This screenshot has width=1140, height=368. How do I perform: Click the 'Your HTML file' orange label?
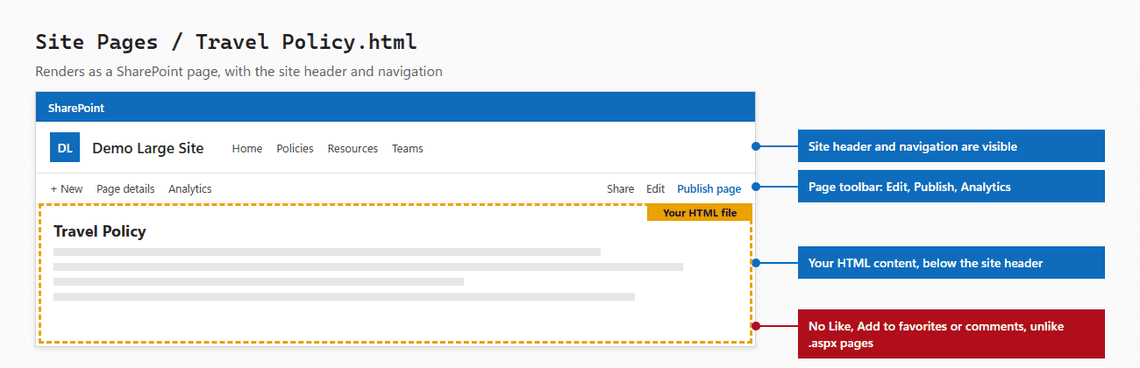pos(699,212)
